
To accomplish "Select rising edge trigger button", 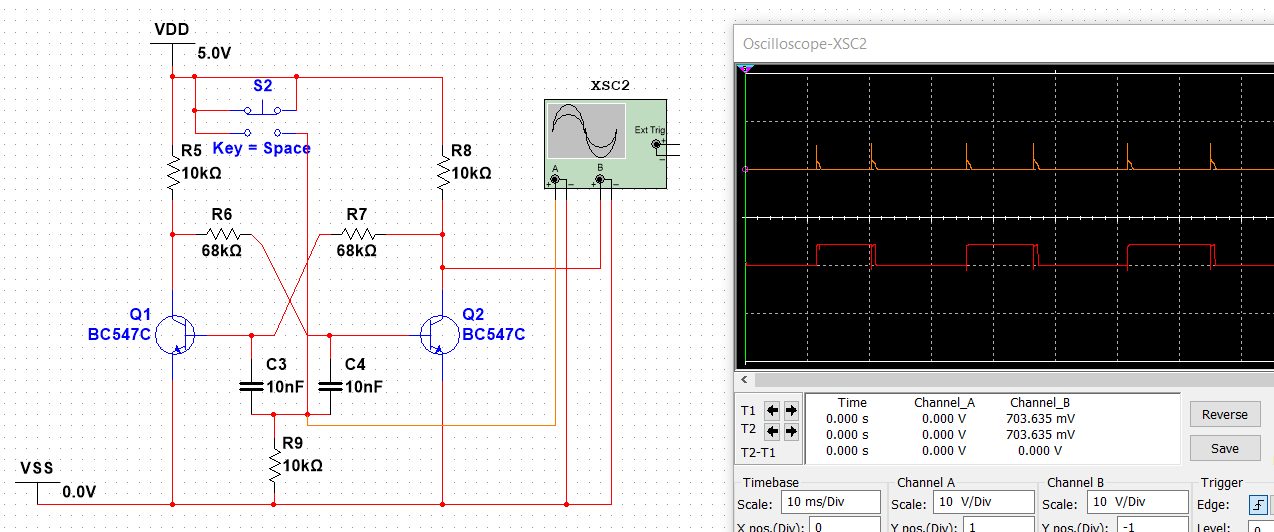I will pyautogui.click(x=1259, y=504).
